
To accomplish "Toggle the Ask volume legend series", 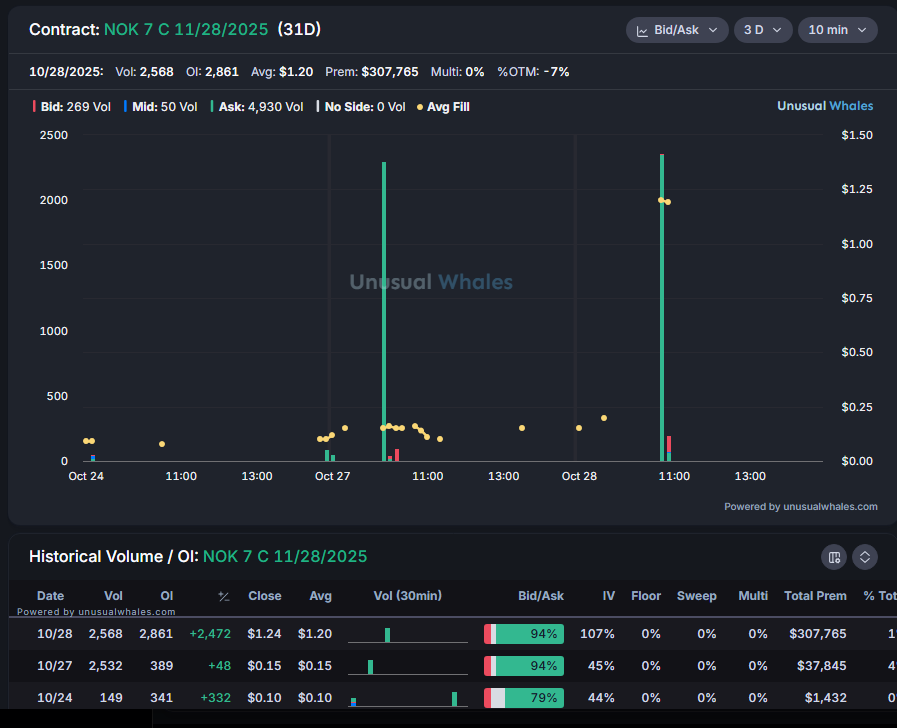I will click(256, 107).
